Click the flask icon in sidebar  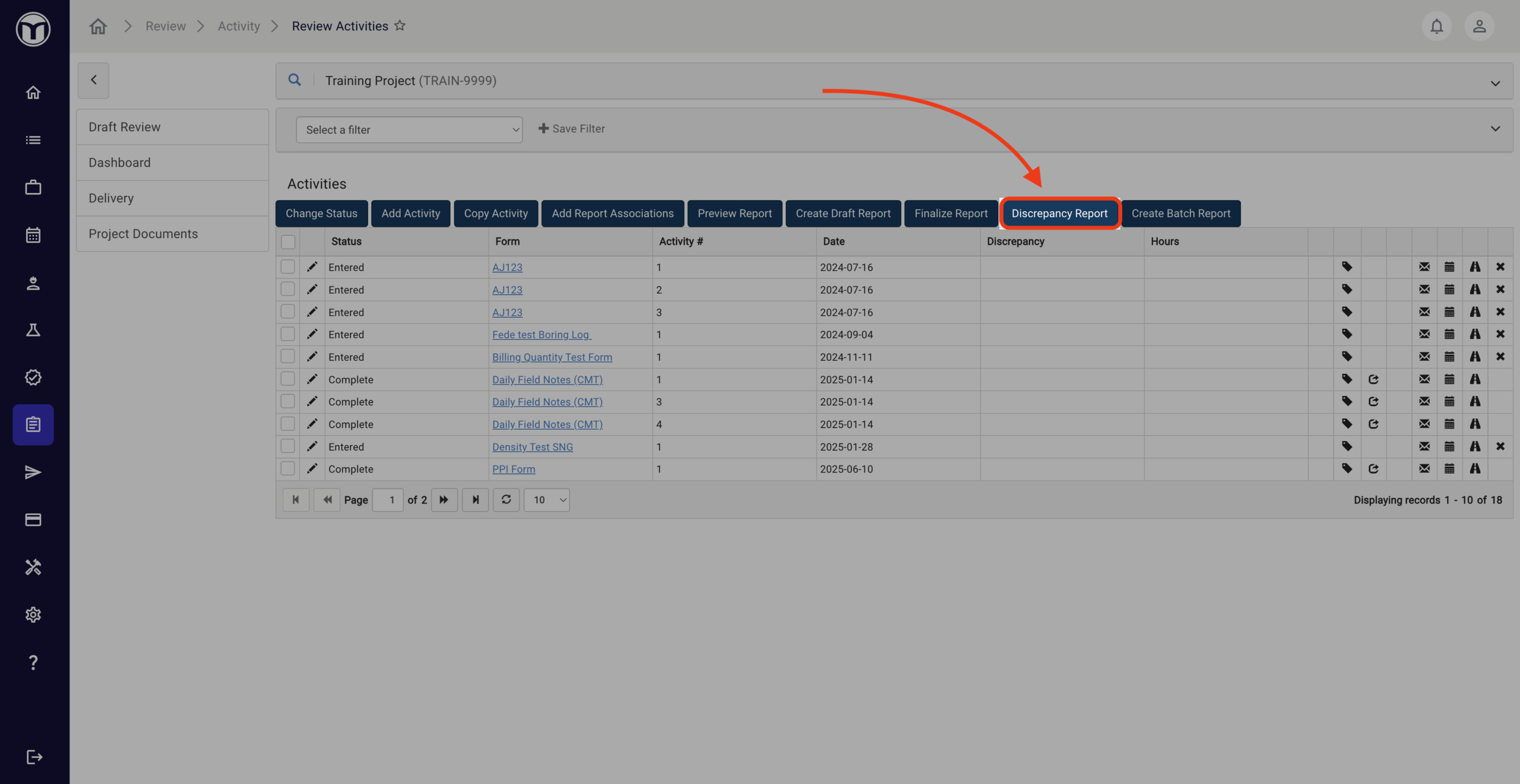pyautogui.click(x=33, y=330)
